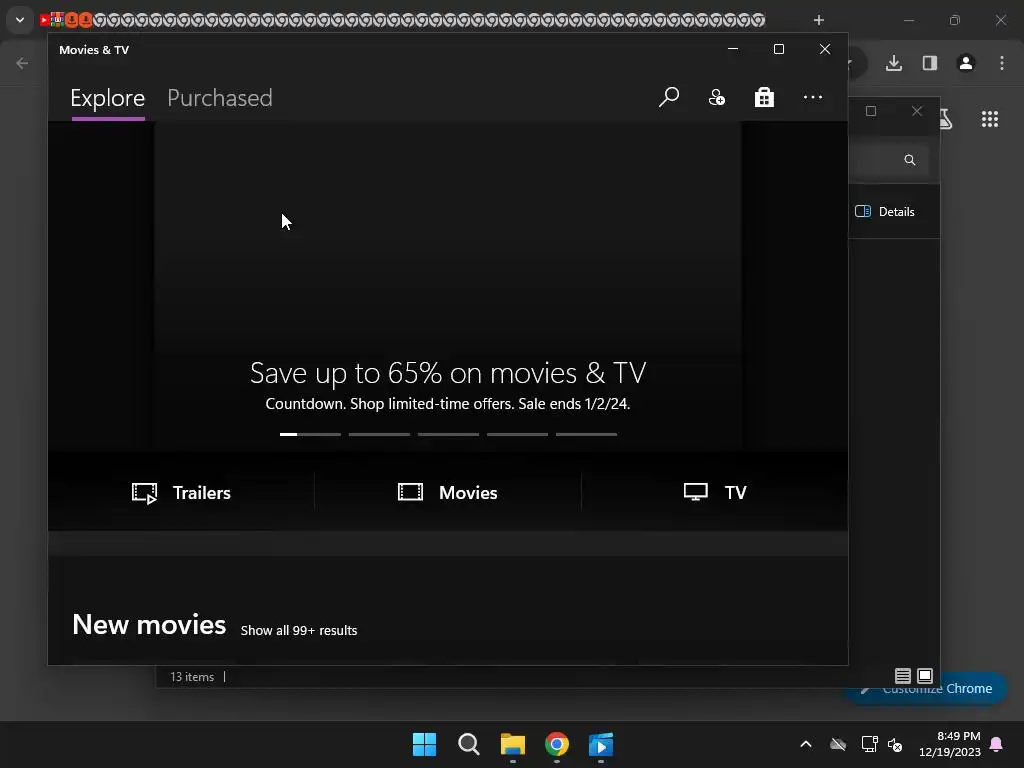Open Chrome tab search dropdown arrow

[20, 20]
